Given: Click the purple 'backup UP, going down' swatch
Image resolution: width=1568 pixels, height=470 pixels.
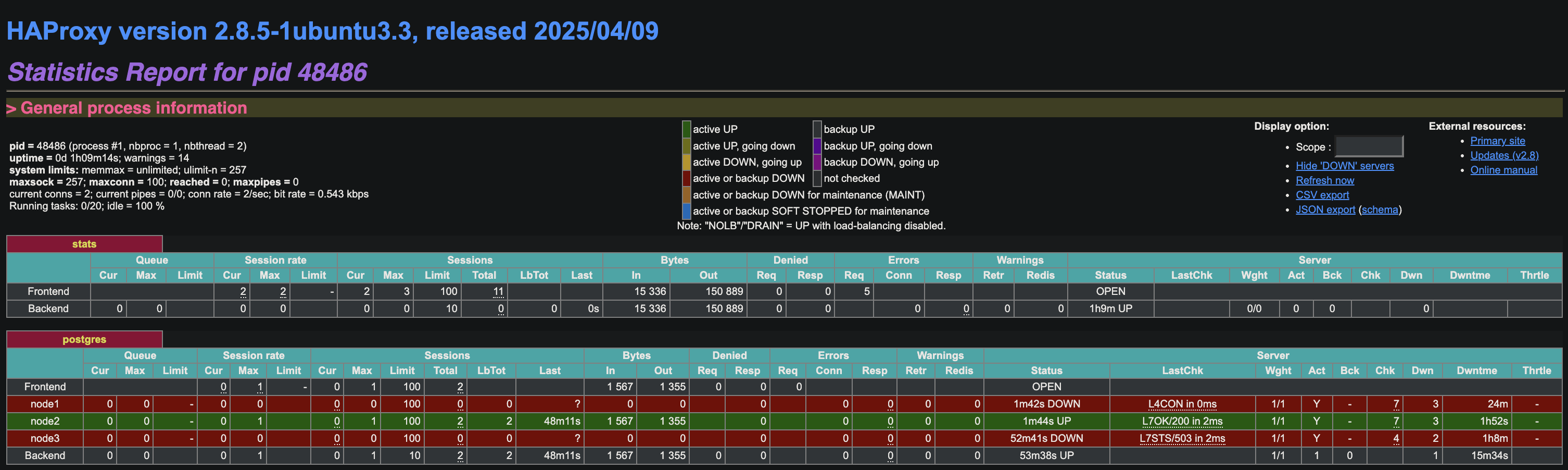Looking at the screenshot, I should 817,146.
